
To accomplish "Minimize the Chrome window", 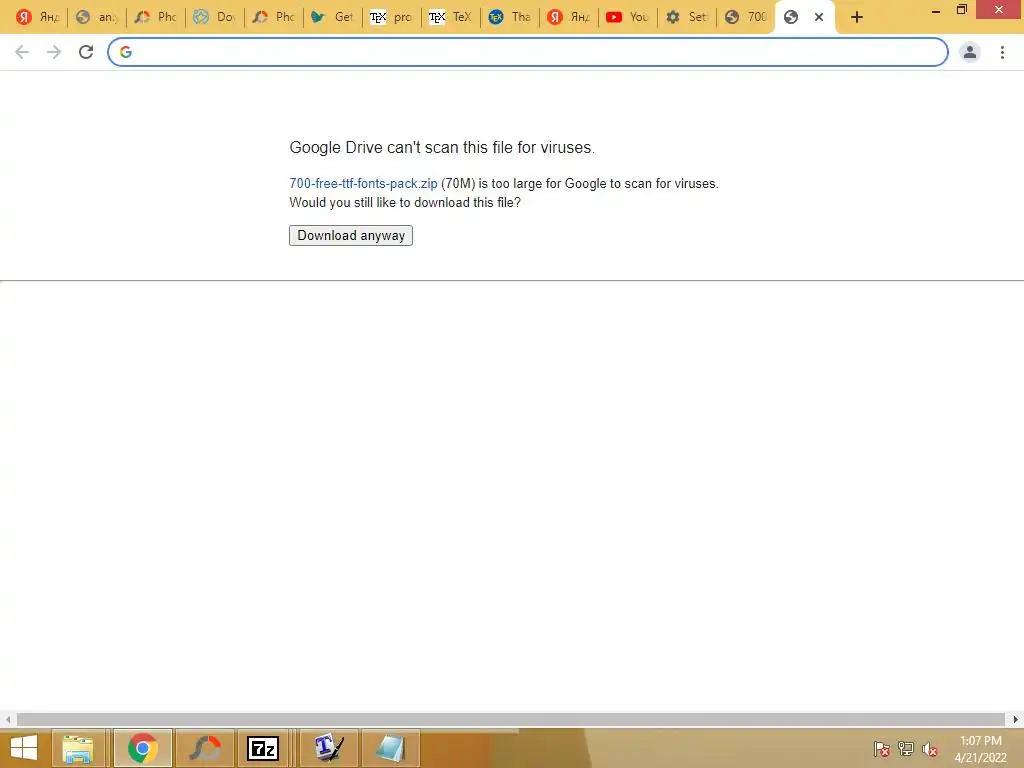I will click(936, 10).
